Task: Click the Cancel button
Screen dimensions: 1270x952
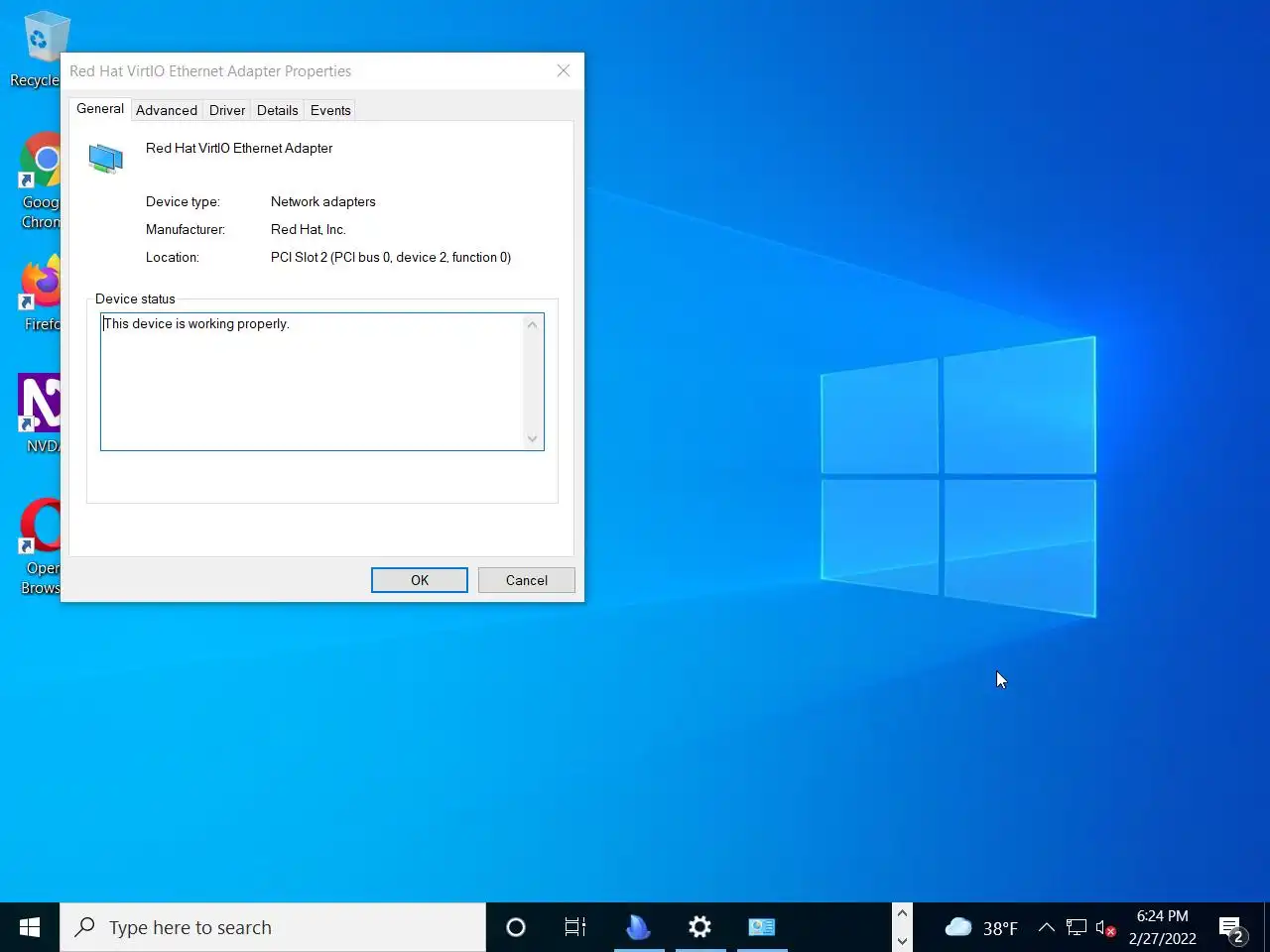Action: (x=526, y=580)
